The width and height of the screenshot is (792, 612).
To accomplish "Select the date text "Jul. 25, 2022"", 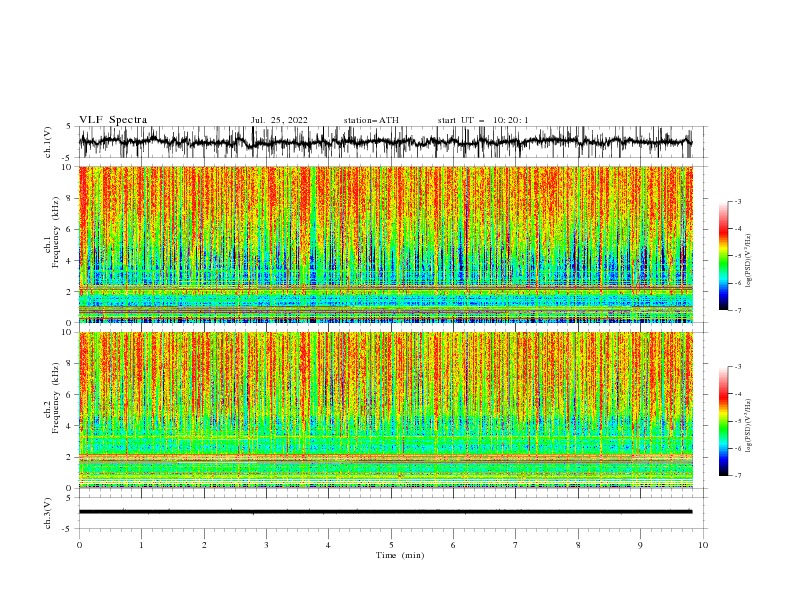I will (279, 120).
